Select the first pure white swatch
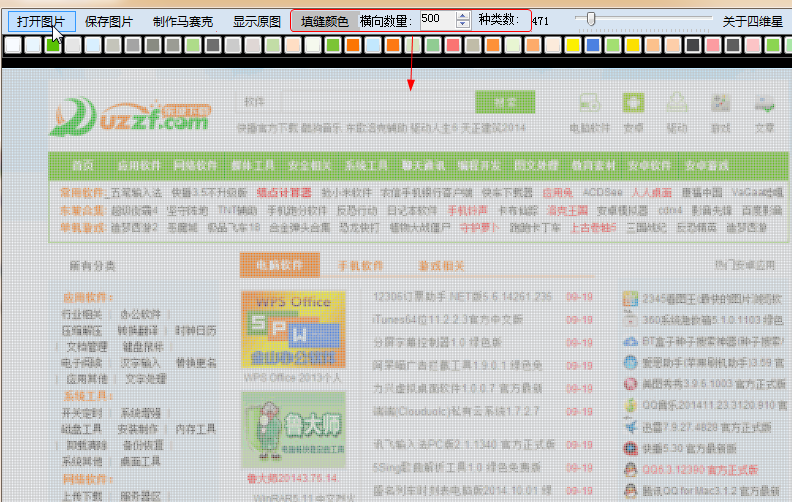792x502 pixels. point(13,45)
